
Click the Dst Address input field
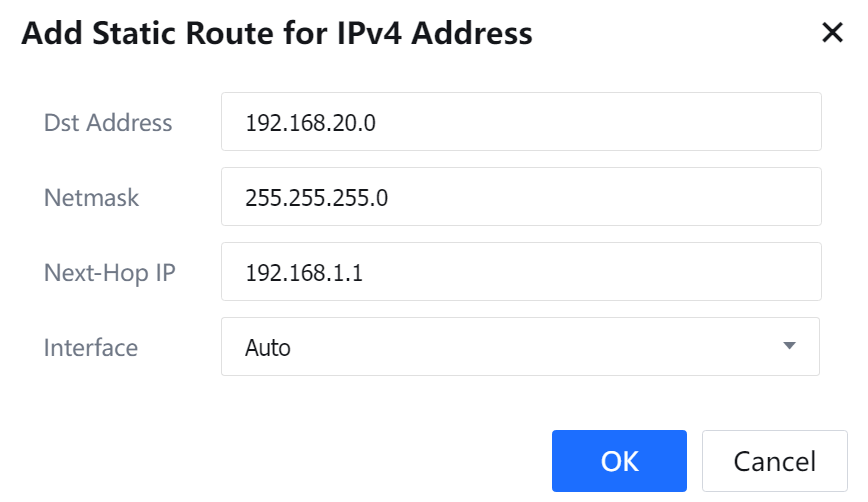click(x=520, y=122)
